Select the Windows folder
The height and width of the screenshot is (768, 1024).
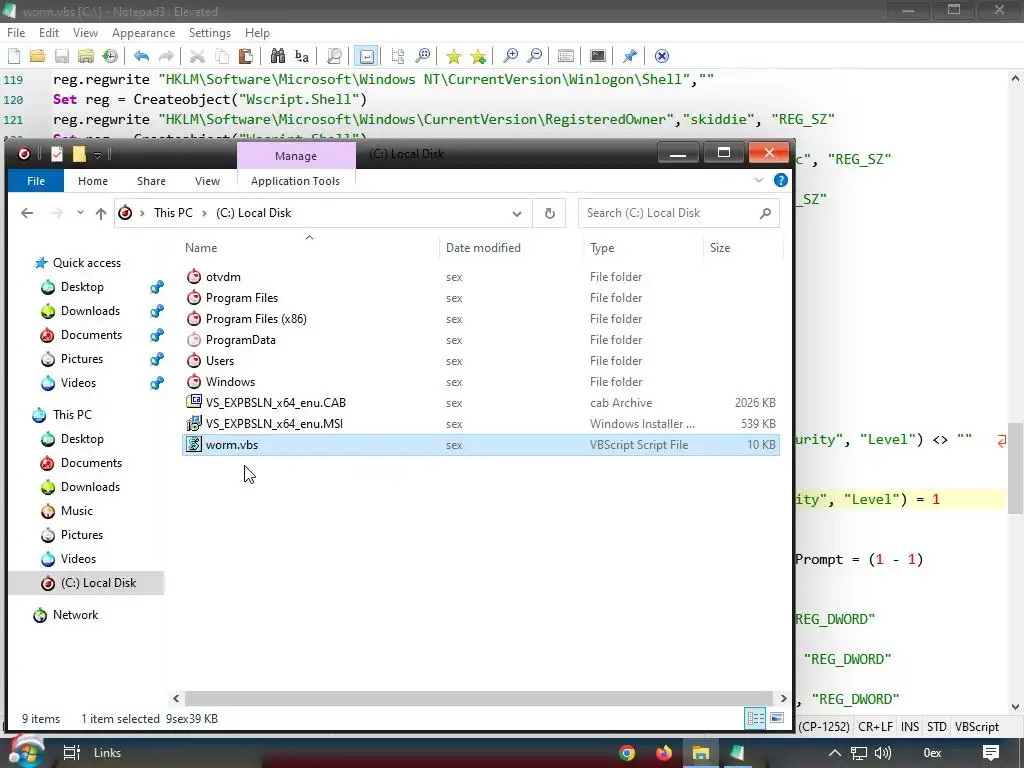pos(480,382)
